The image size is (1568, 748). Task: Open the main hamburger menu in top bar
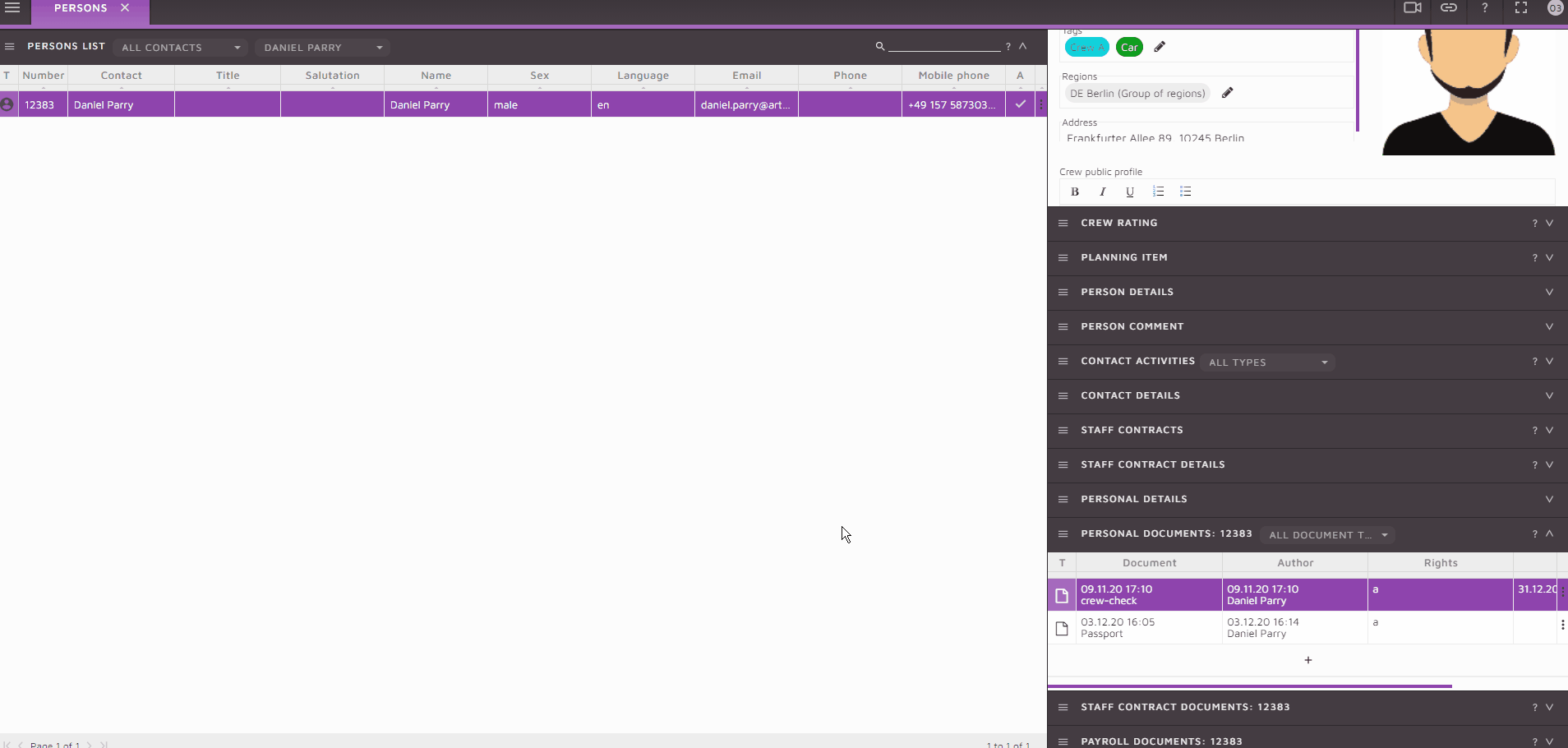(12, 8)
